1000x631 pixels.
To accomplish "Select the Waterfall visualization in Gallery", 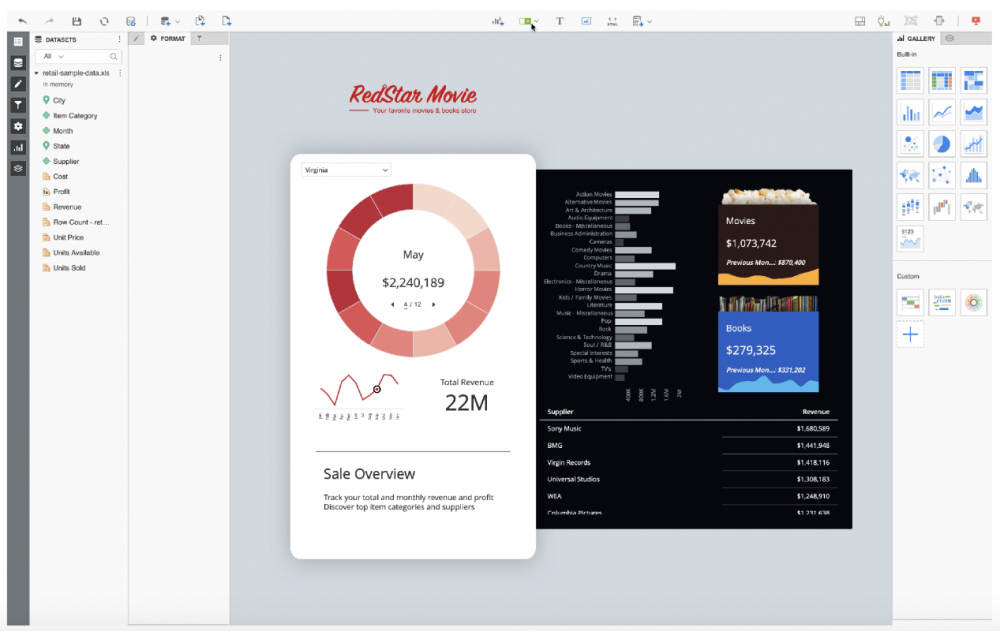I will [x=942, y=207].
